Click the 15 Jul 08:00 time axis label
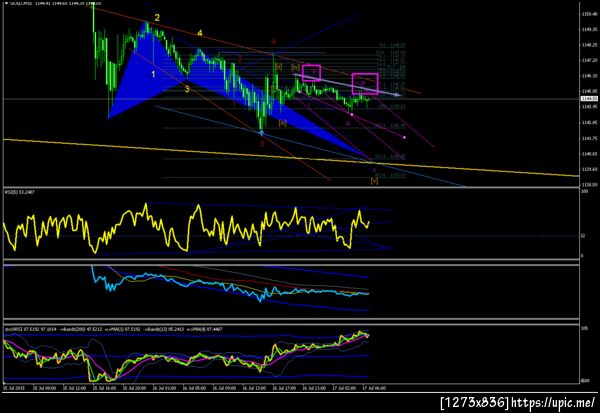The width and height of the screenshot is (600, 413). coord(44,388)
